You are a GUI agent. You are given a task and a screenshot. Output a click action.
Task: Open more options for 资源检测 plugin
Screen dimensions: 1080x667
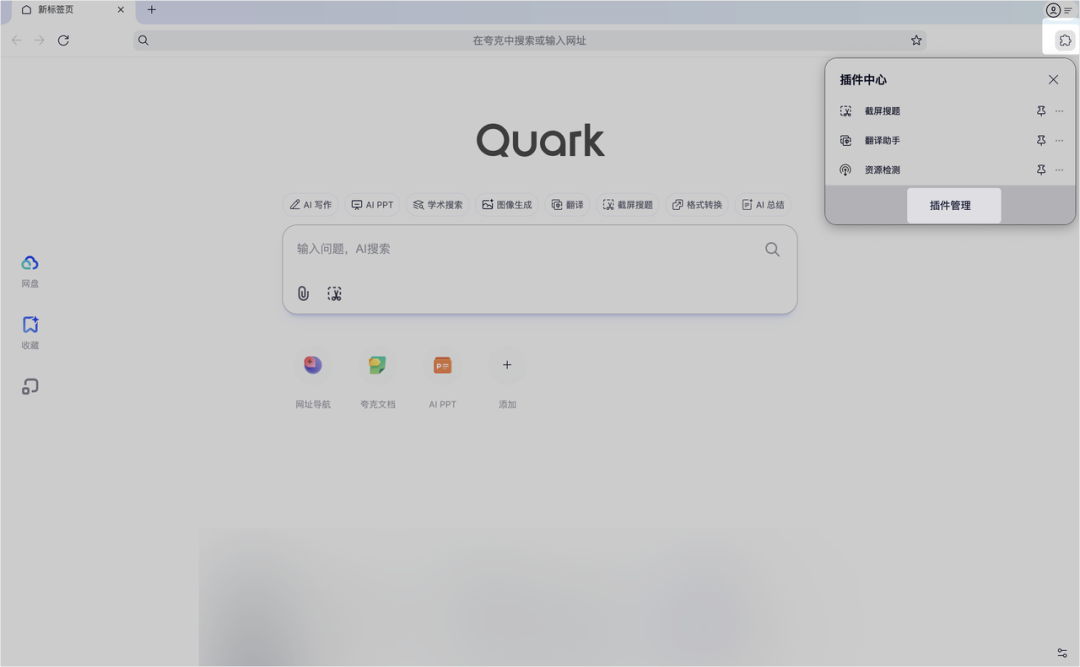point(1059,170)
